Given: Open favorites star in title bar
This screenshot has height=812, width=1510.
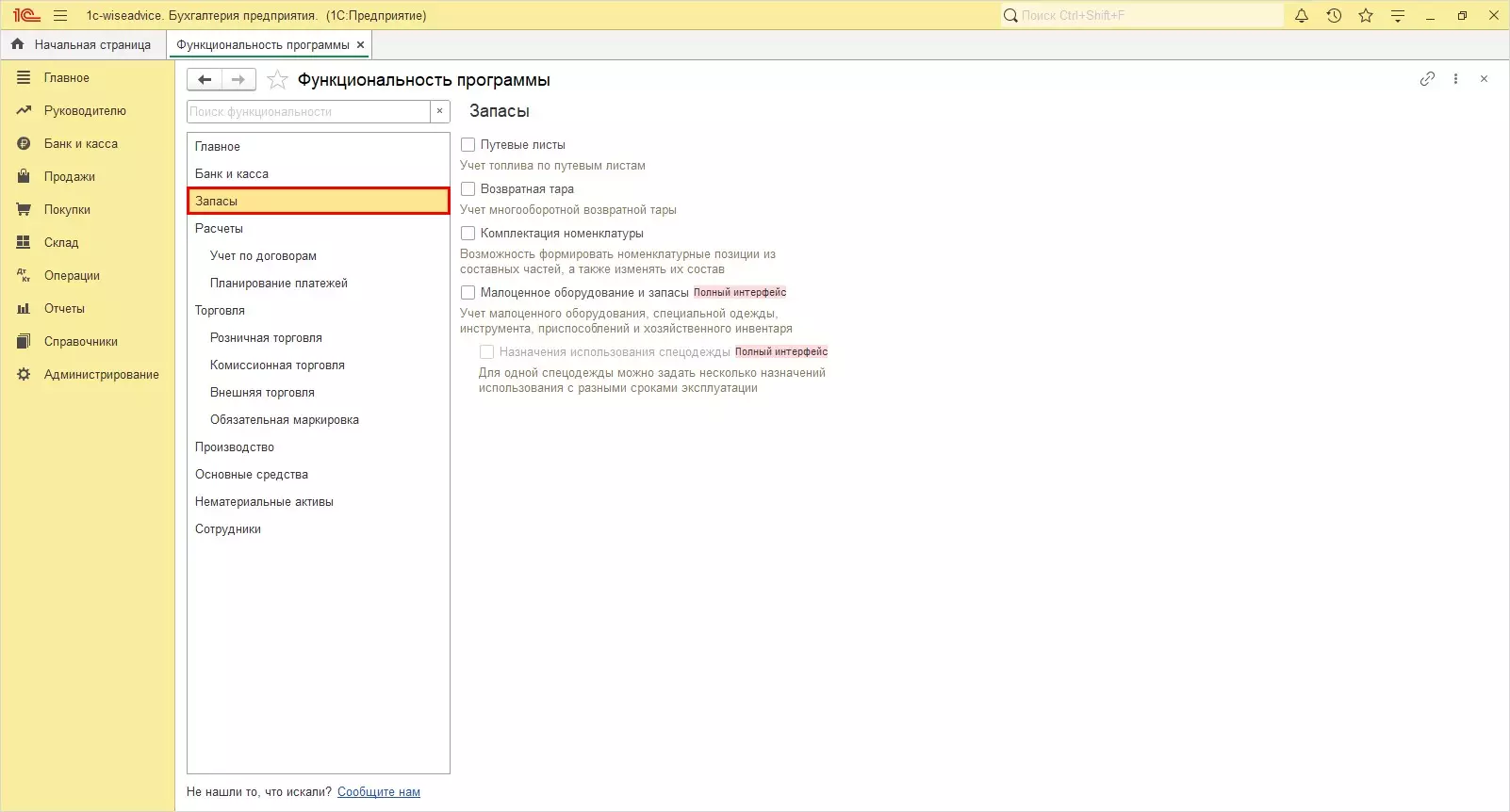Looking at the screenshot, I should point(1366,15).
